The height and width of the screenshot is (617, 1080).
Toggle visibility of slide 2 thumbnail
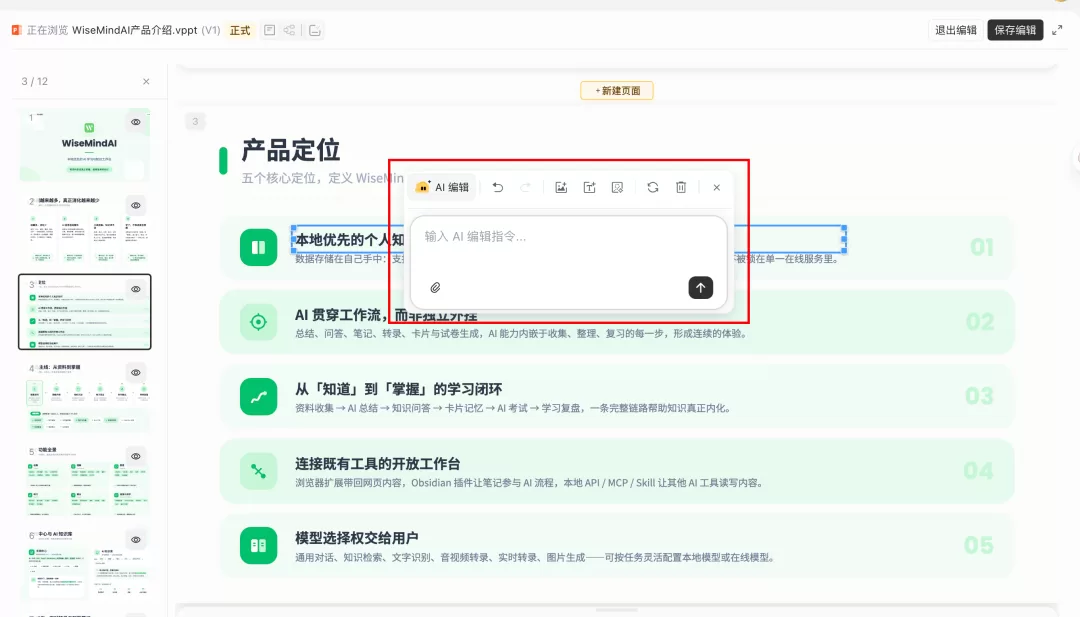coord(136,205)
